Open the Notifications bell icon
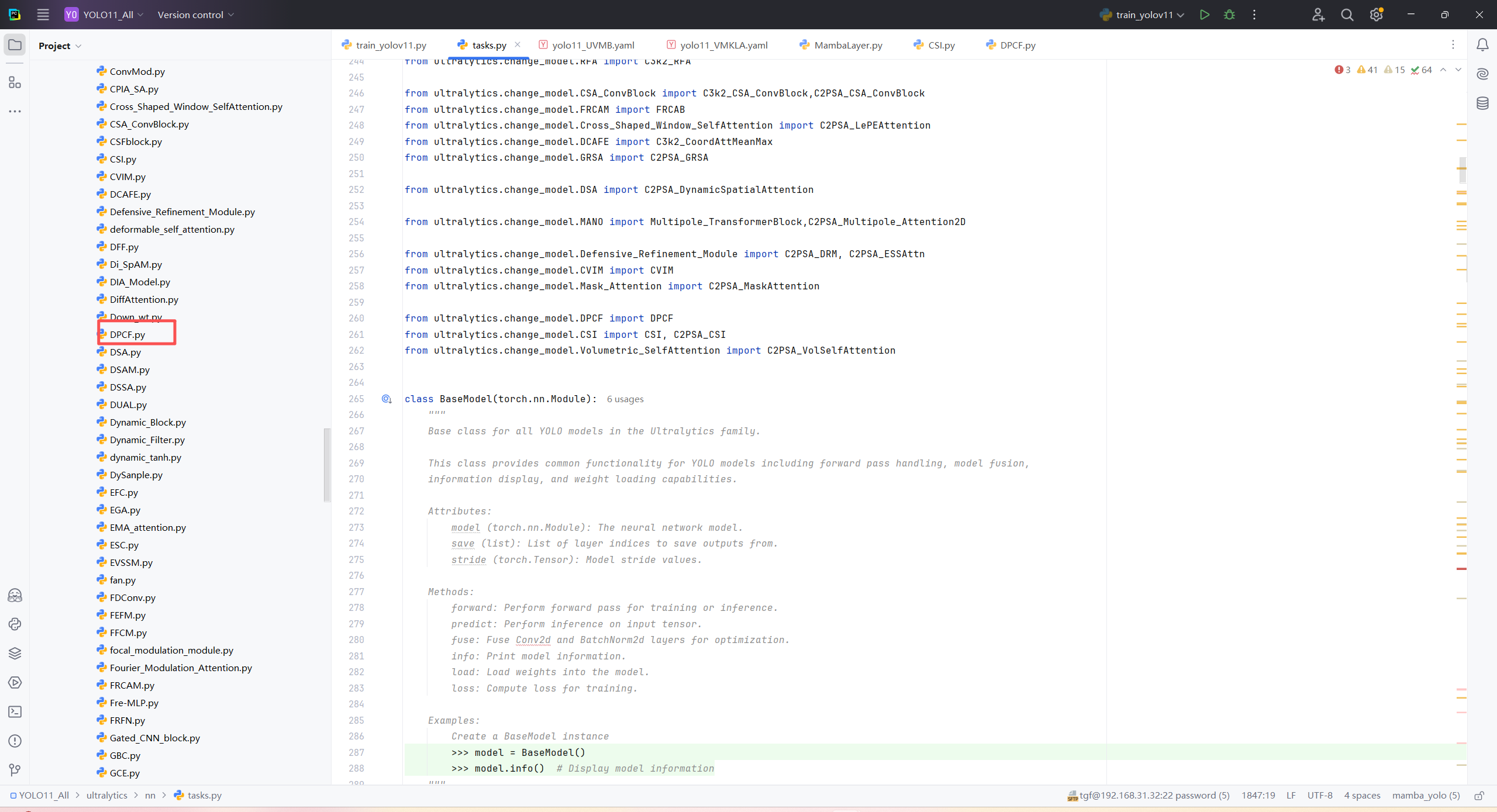The height and width of the screenshot is (812, 1497). [x=1482, y=45]
